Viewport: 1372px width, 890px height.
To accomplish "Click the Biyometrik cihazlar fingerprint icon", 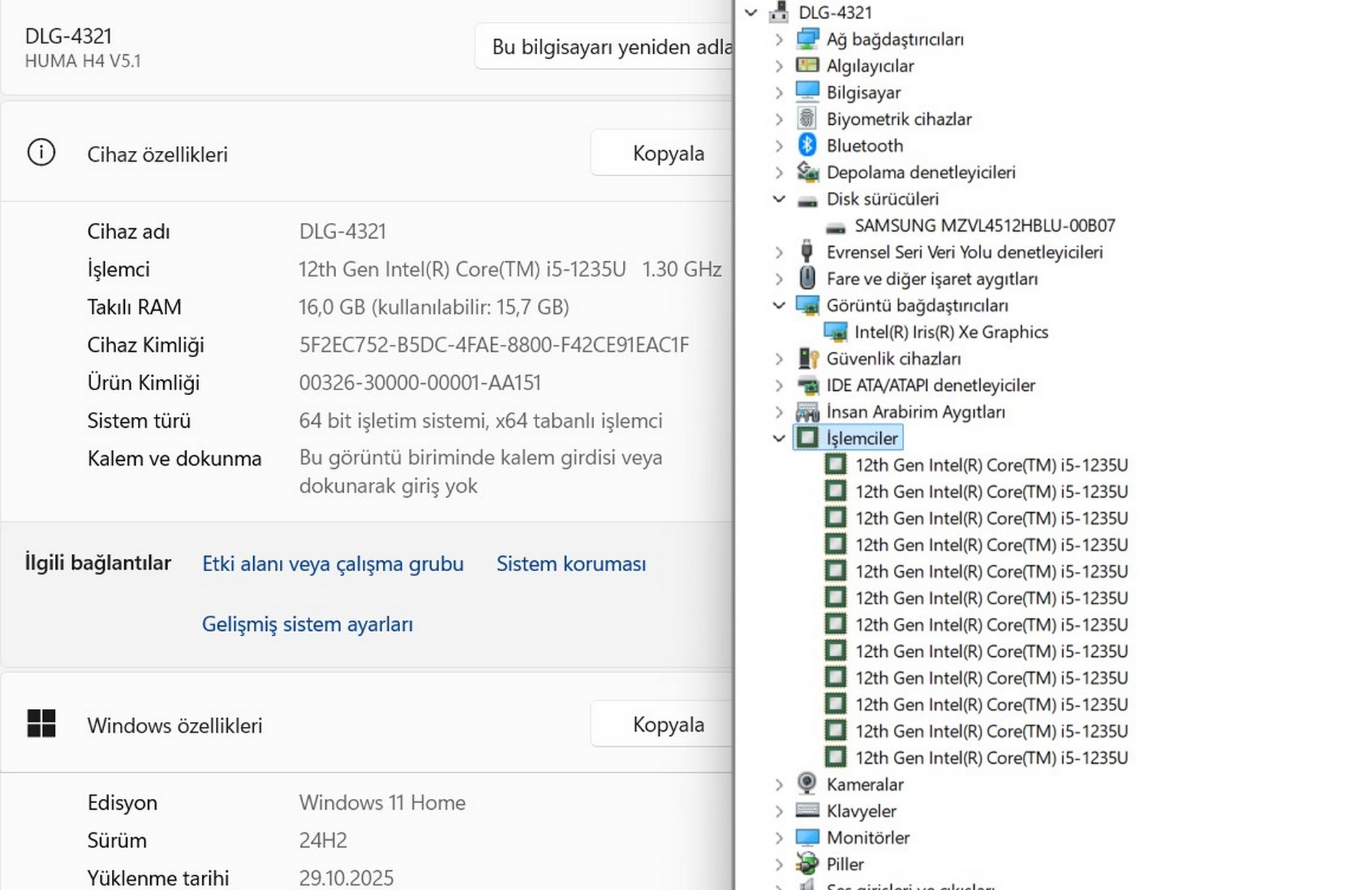I will point(807,119).
